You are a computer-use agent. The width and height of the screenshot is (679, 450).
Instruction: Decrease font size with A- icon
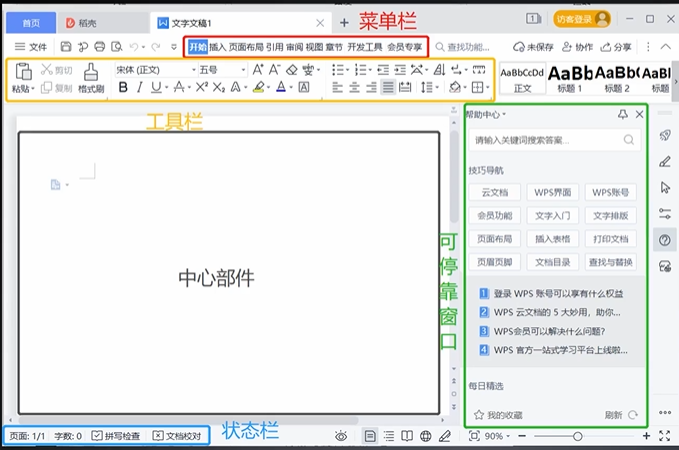click(x=275, y=69)
